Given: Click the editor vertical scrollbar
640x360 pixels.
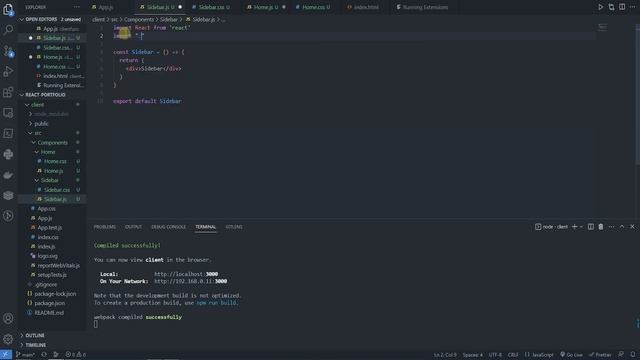Looking at the screenshot, I should pos(637,95).
